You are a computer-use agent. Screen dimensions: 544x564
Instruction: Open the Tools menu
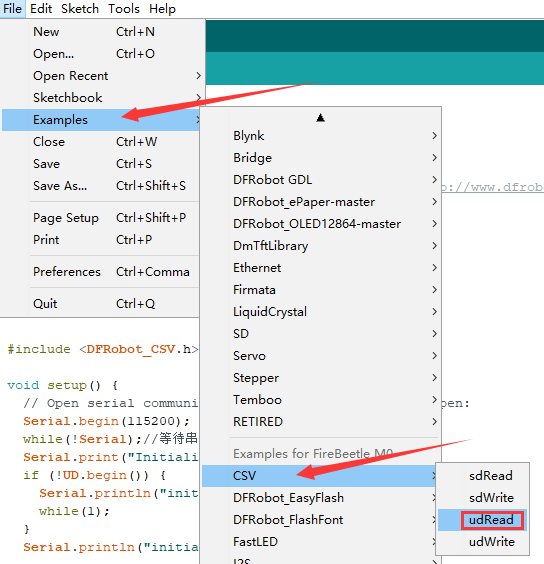(x=124, y=8)
